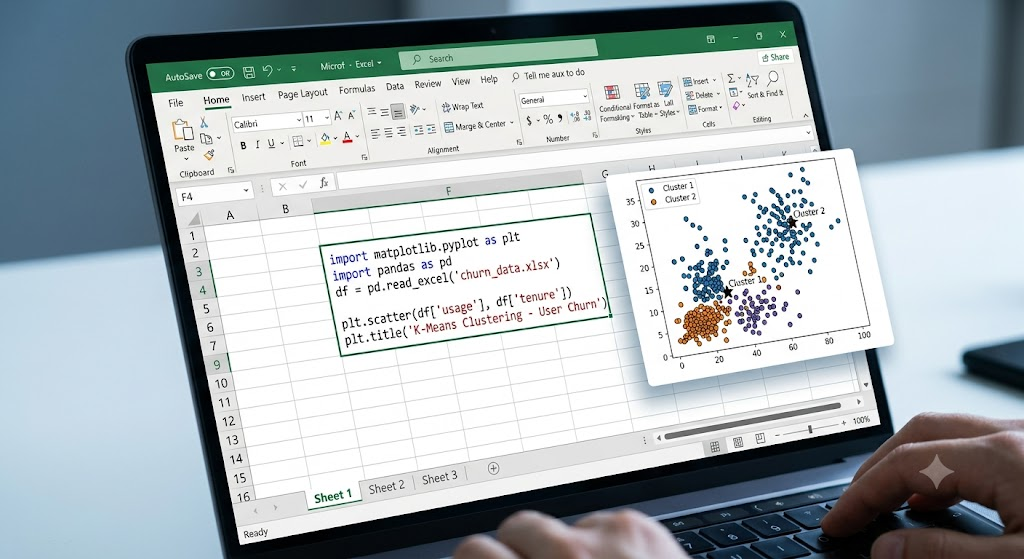Open Merge & Center dropdown arrow

coord(511,122)
